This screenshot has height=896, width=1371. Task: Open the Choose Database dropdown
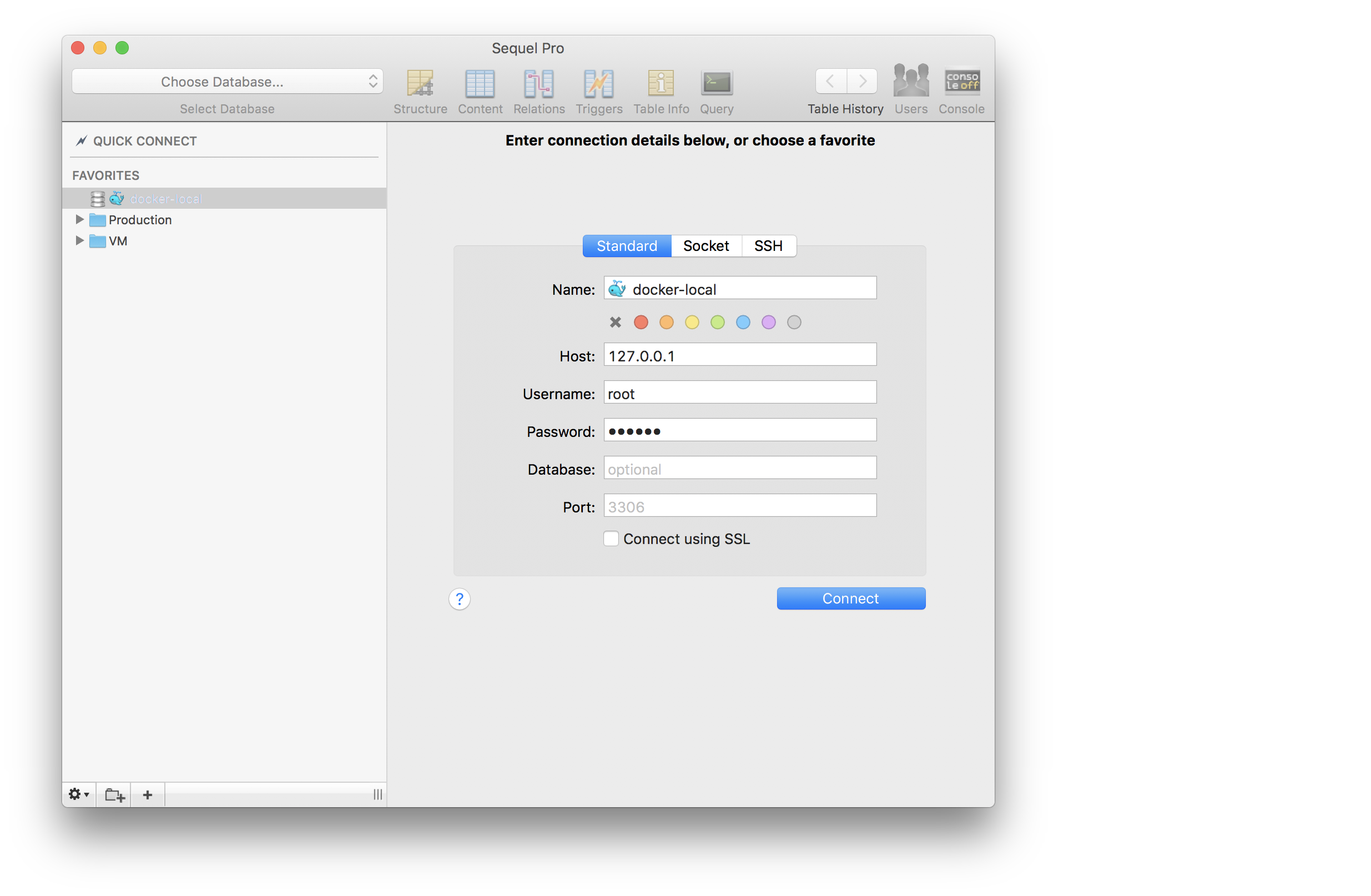coord(227,82)
